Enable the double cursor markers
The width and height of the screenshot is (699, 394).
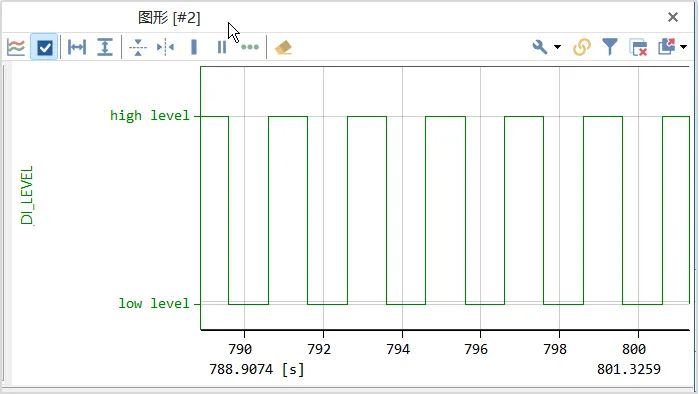tap(222, 47)
